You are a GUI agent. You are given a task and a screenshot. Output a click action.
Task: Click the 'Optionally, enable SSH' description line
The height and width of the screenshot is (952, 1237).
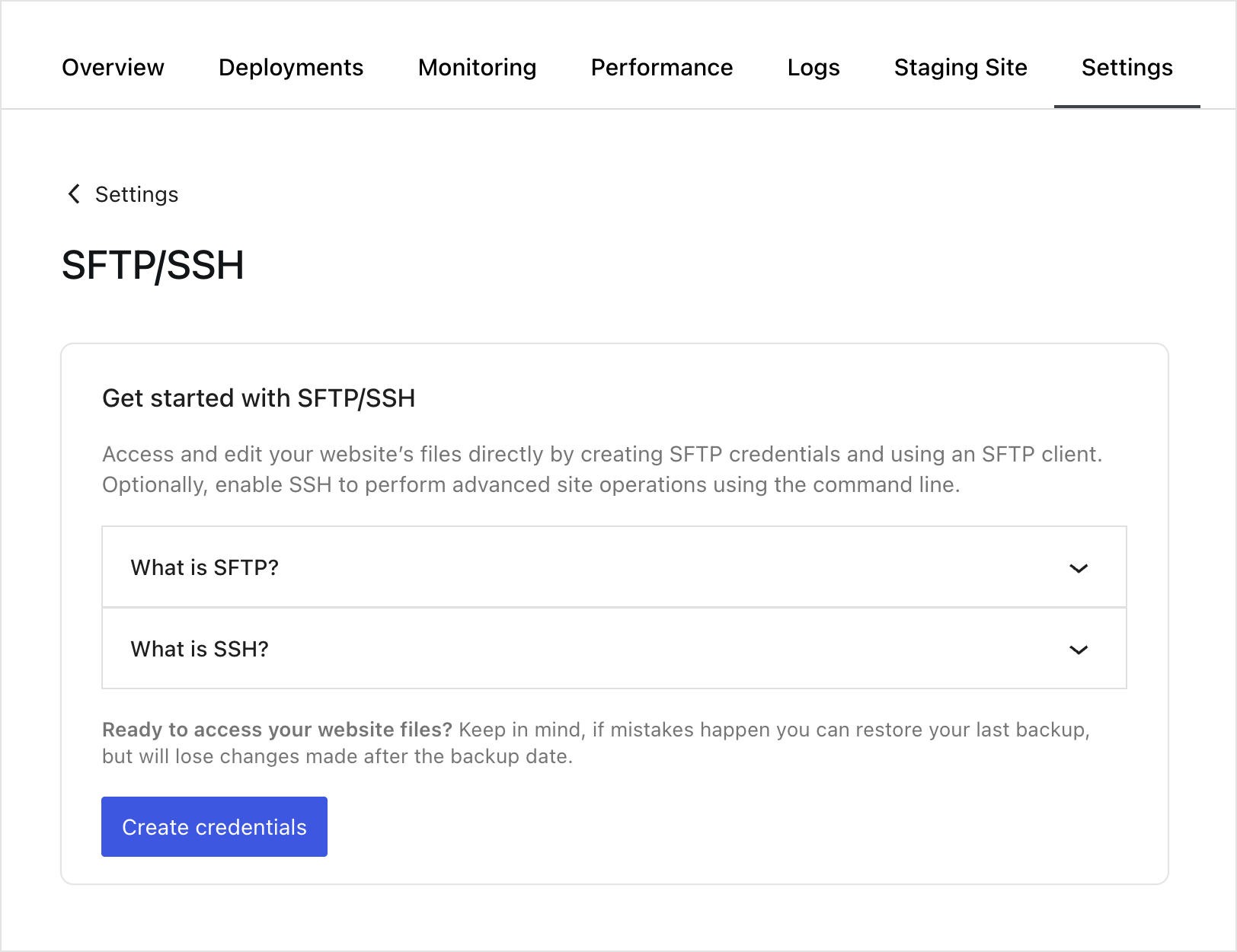[x=531, y=484]
